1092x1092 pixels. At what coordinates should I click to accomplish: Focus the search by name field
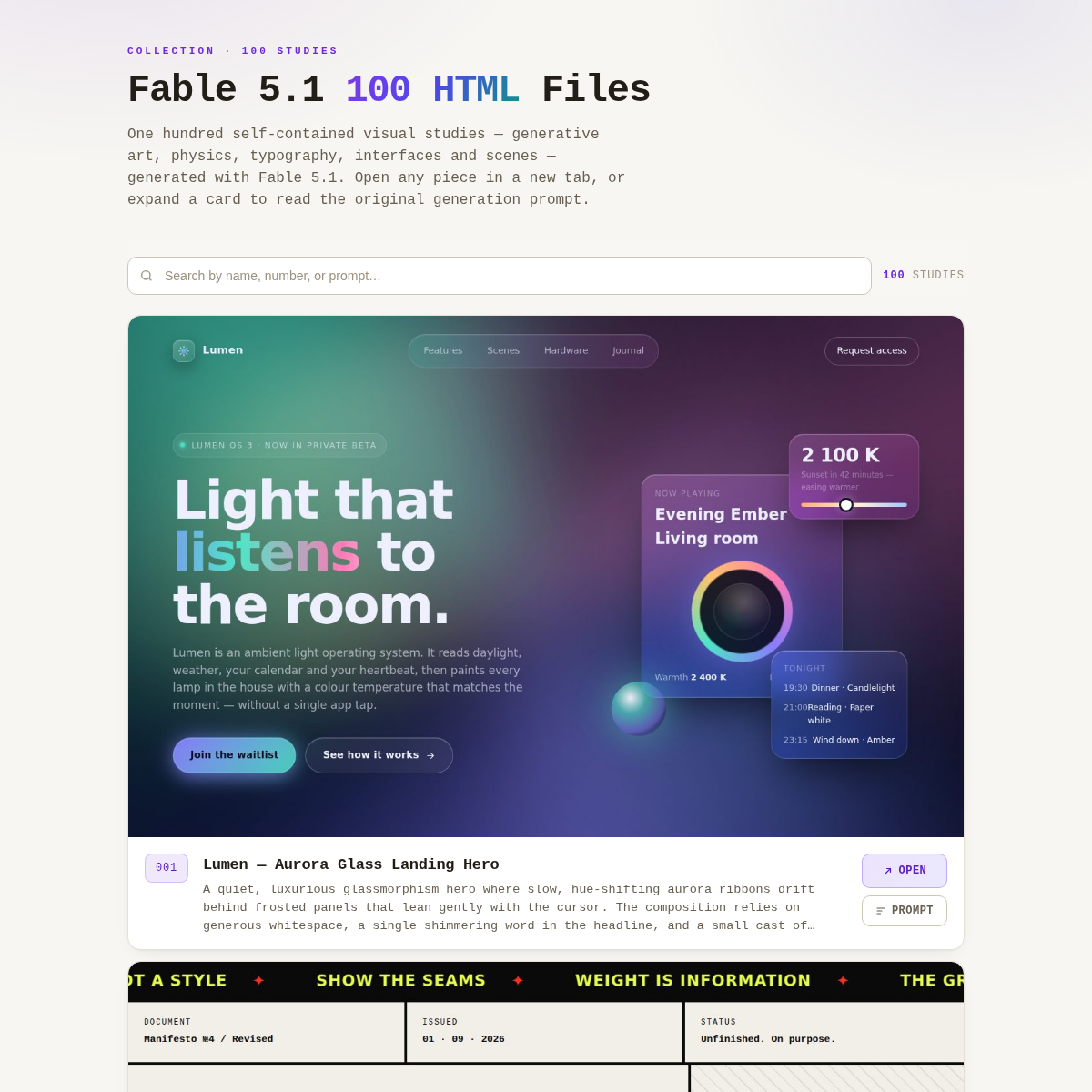click(500, 276)
